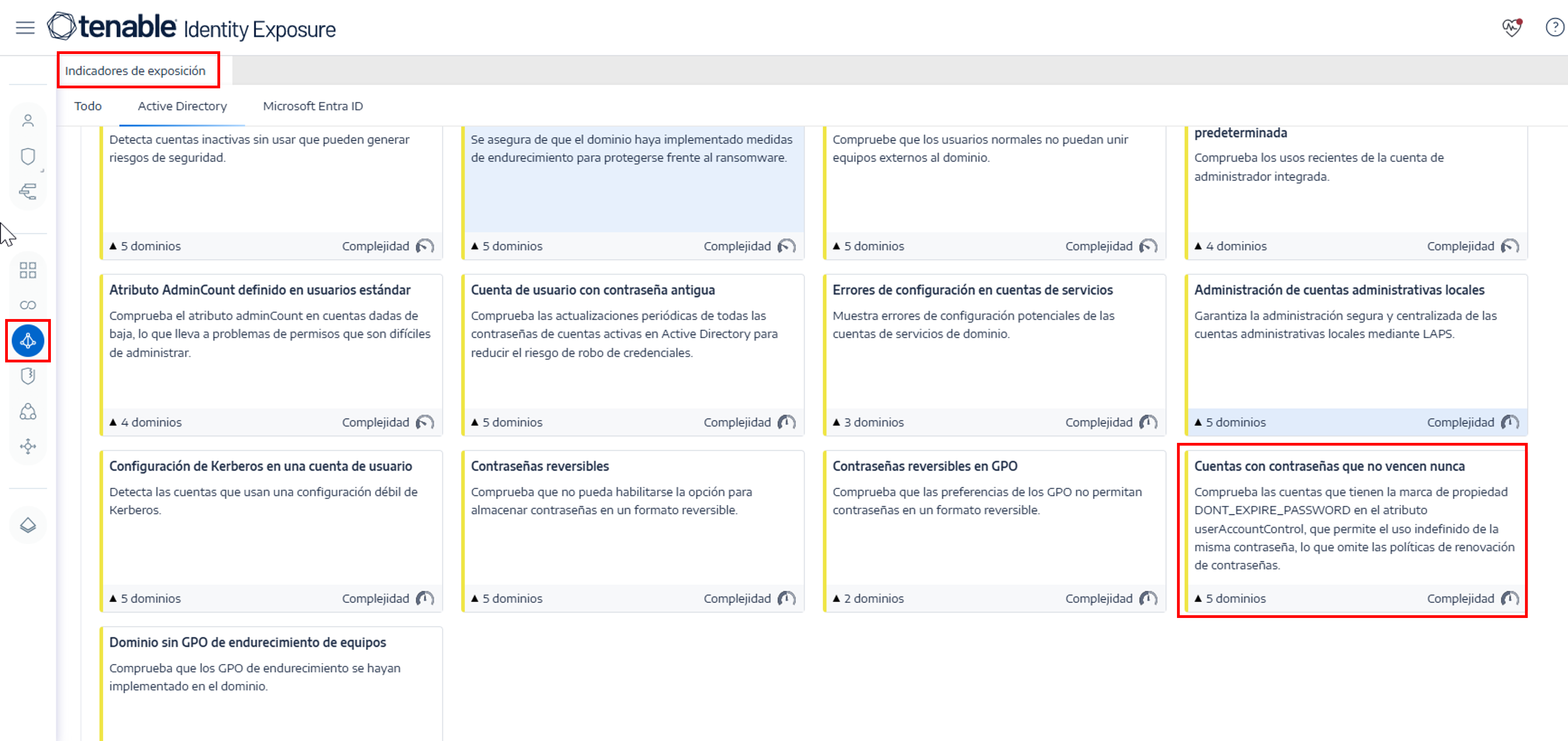Click complexity gauge on Cuentas con contraseñas que no vencen

pos(1510,598)
